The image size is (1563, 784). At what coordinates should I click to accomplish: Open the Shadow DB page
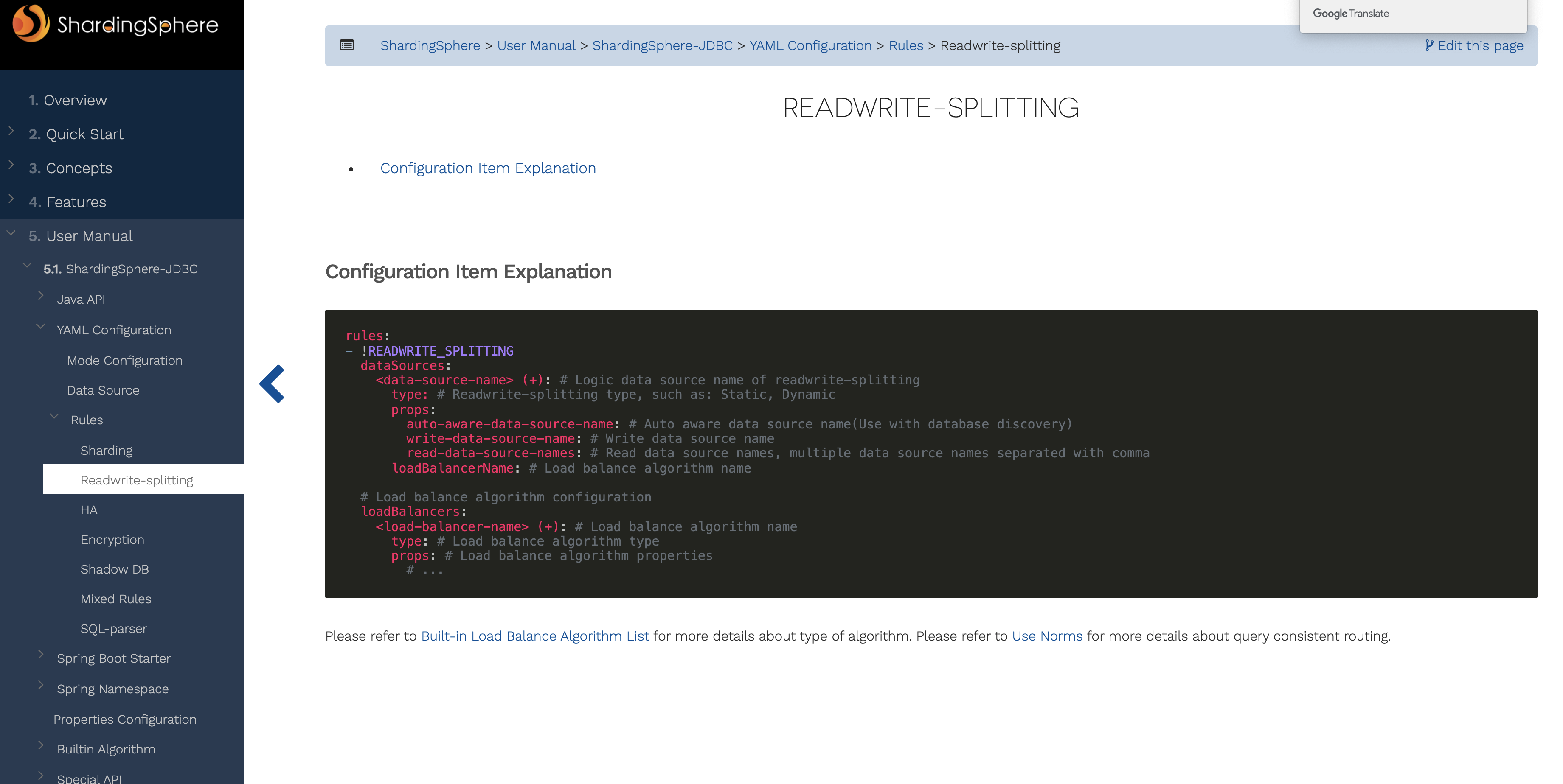[x=115, y=569]
